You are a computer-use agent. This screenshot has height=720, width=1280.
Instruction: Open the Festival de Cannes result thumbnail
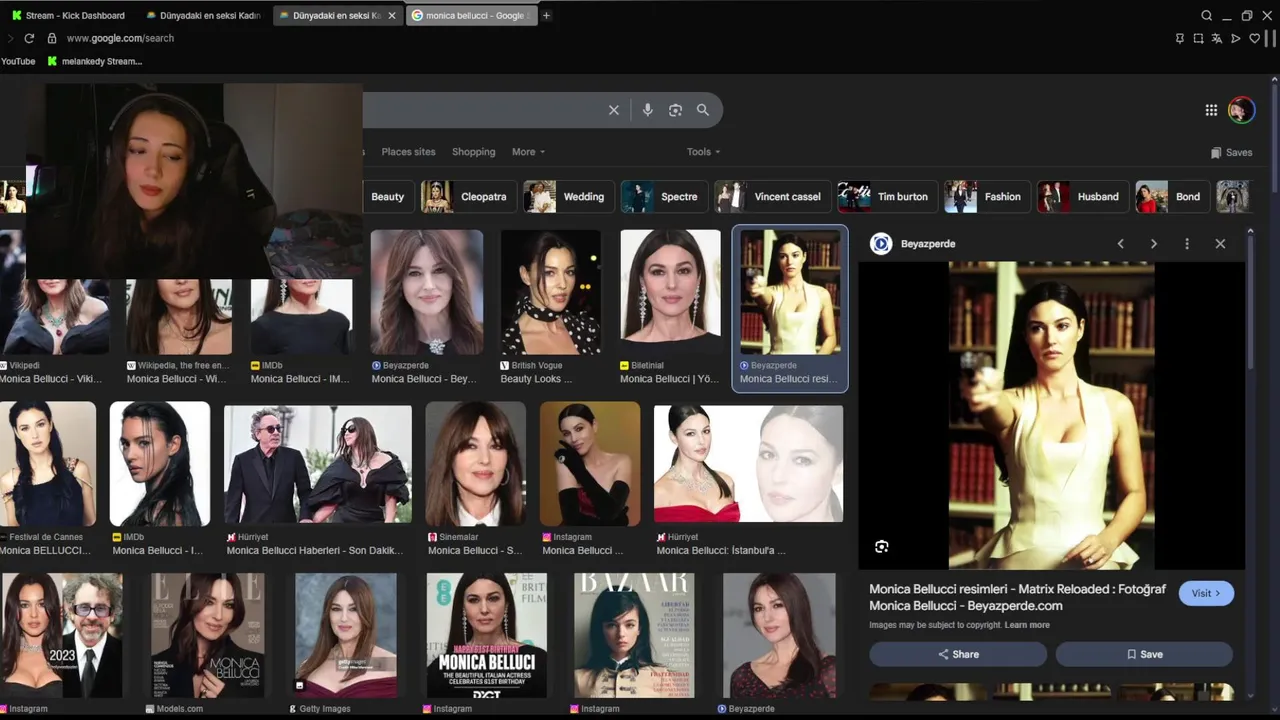click(48, 464)
